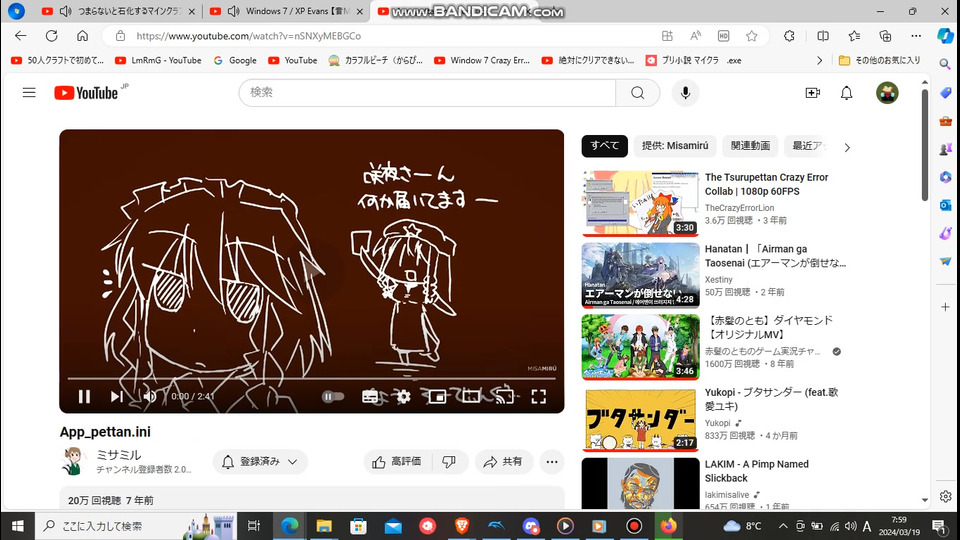The height and width of the screenshot is (540, 960).
Task: Enable miniplayer mode
Action: [x=437, y=397]
